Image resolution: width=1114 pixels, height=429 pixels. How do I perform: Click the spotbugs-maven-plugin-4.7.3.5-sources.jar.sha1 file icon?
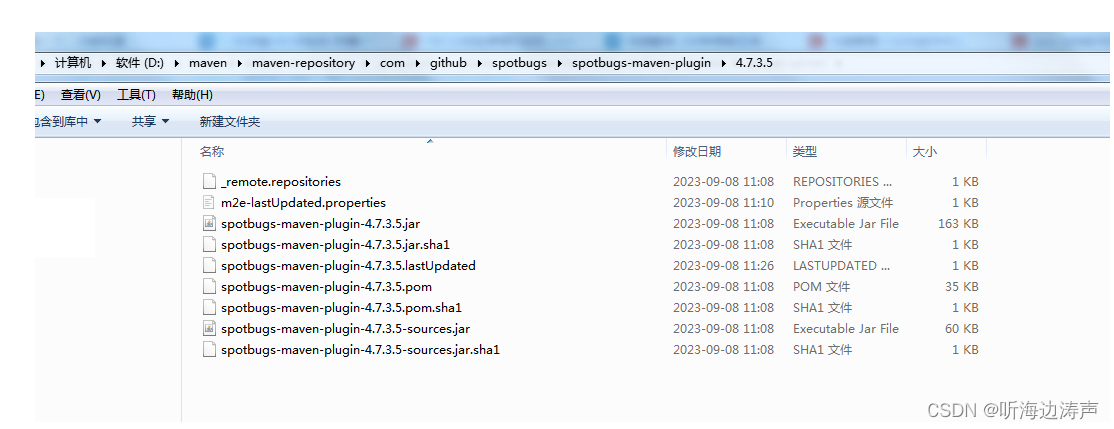[209, 349]
